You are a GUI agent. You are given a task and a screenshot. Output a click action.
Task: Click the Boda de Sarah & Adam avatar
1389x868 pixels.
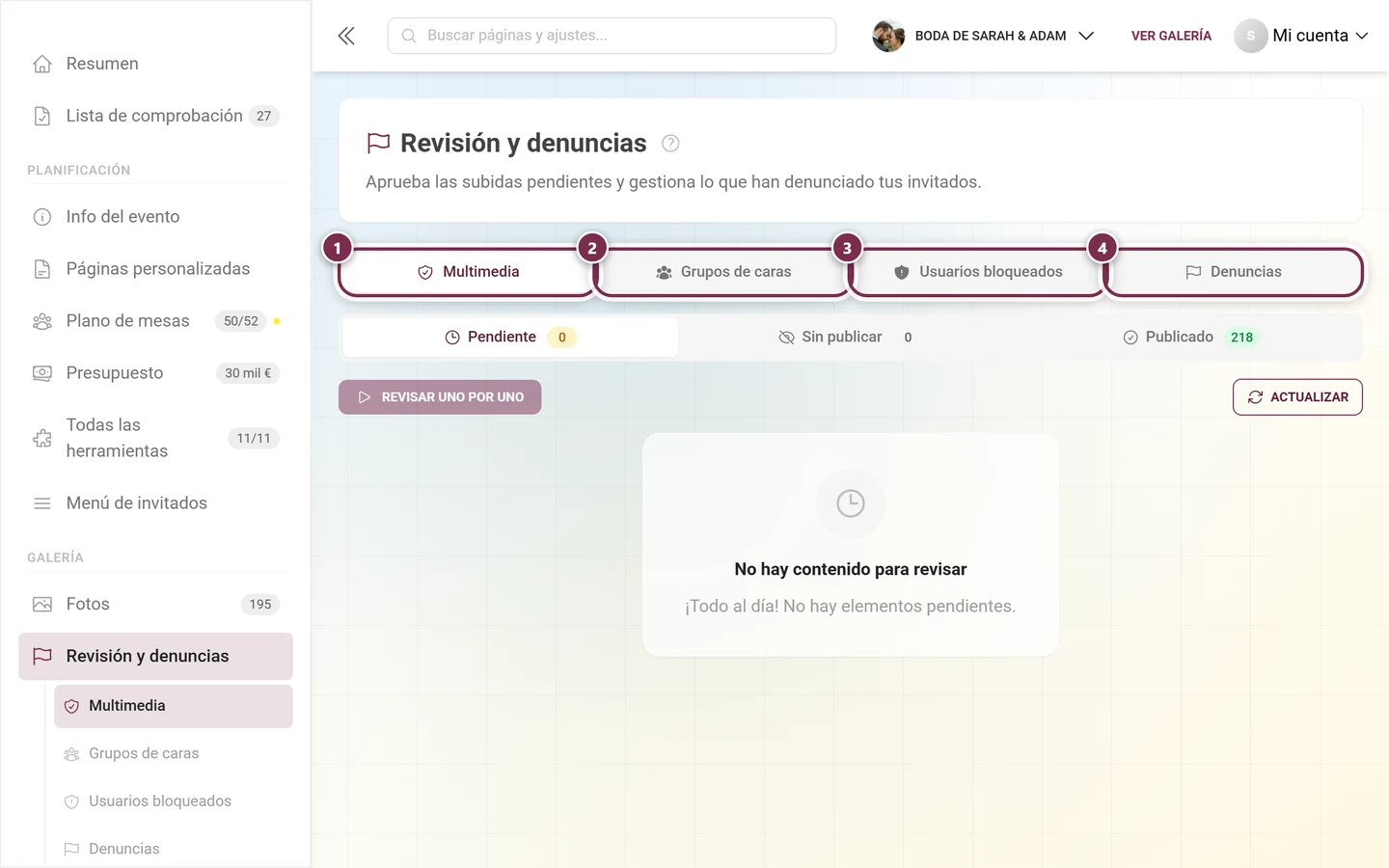888,36
